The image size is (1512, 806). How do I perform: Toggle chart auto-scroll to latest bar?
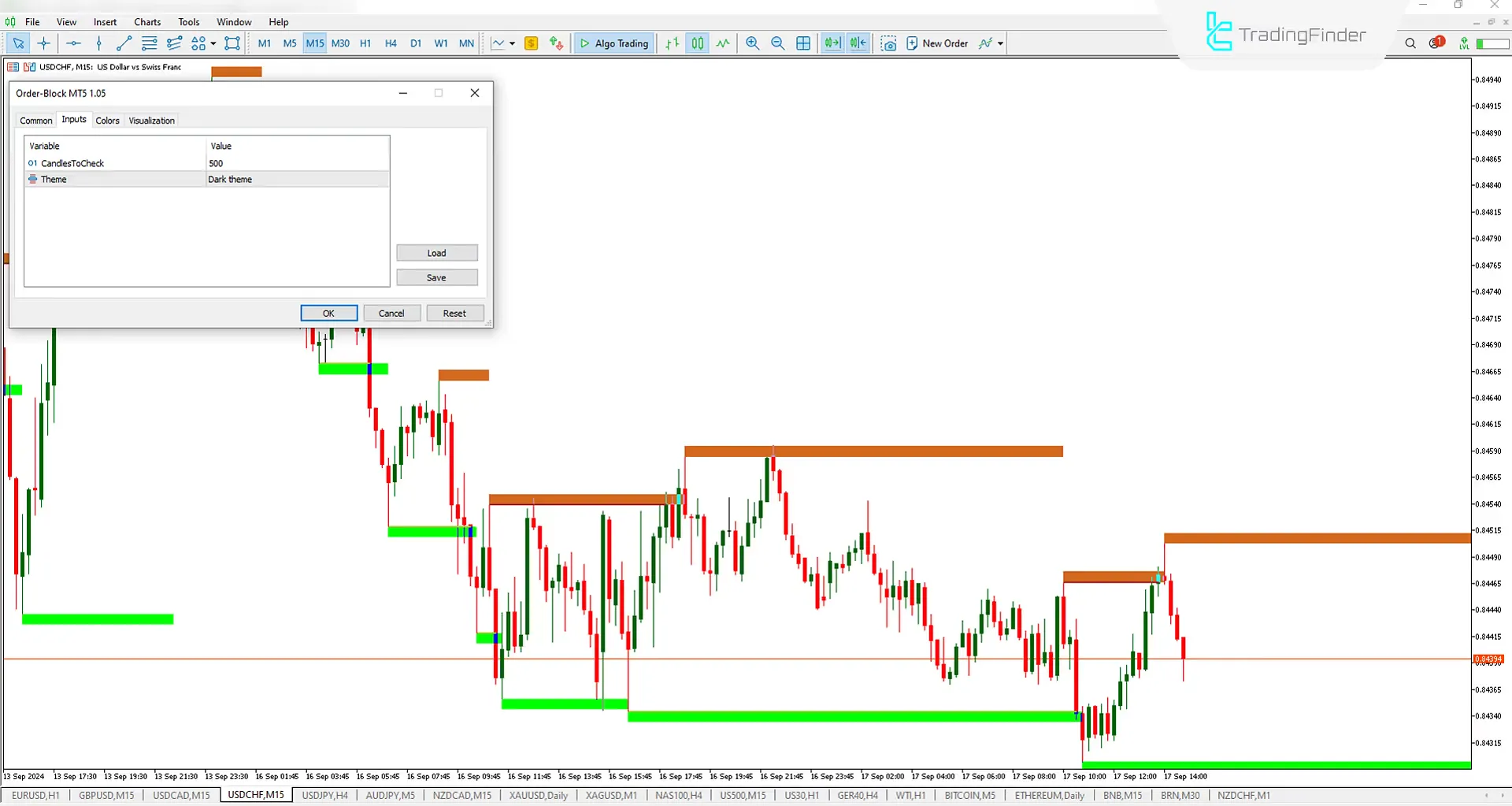click(832, 43)
